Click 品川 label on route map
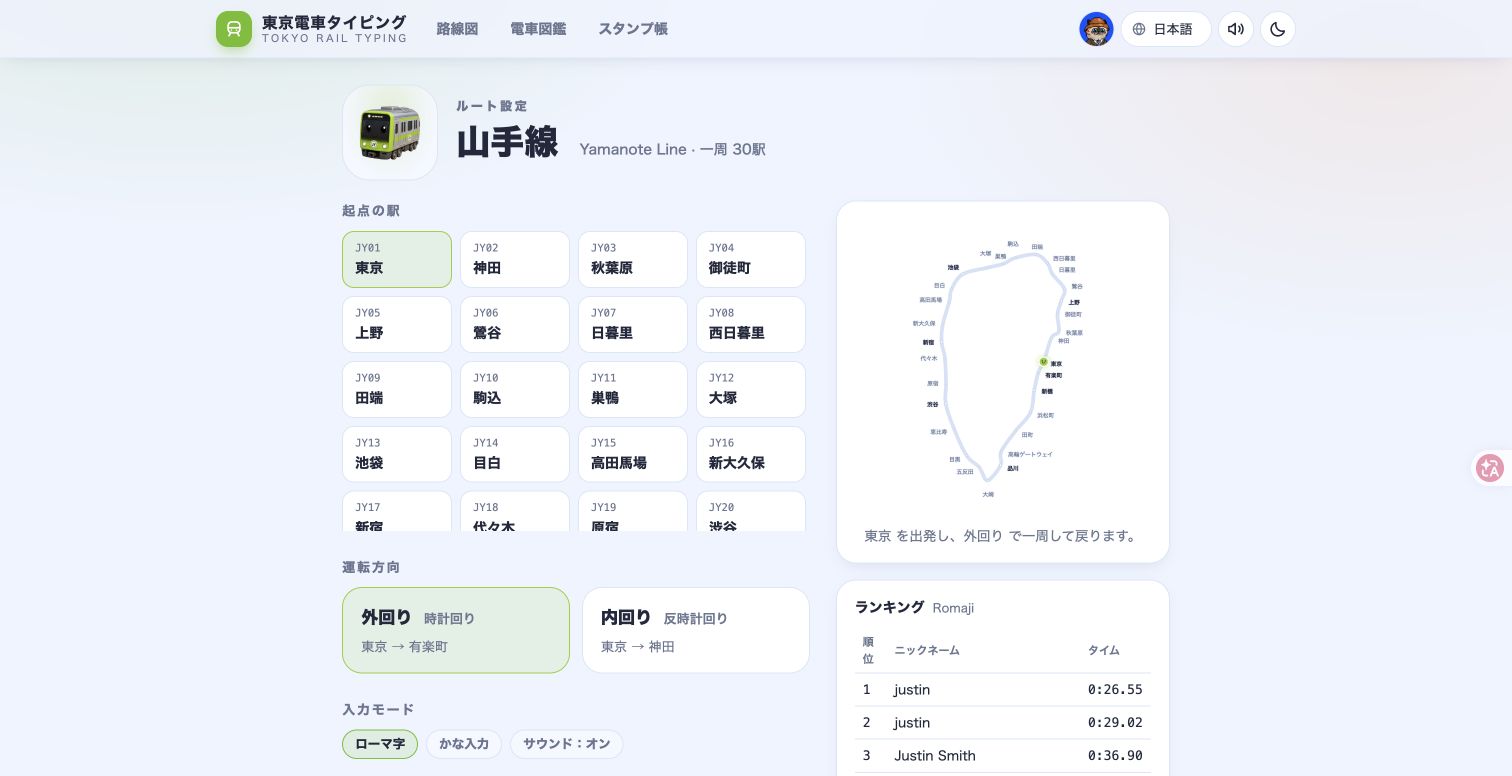 tap(1013, 468)
